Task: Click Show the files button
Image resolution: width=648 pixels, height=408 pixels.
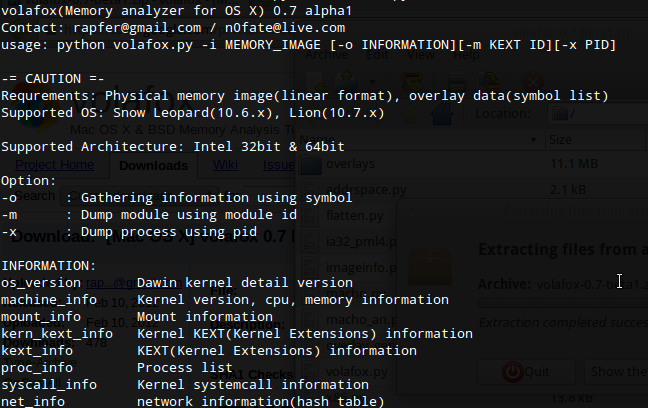Action: pos(617,372)
